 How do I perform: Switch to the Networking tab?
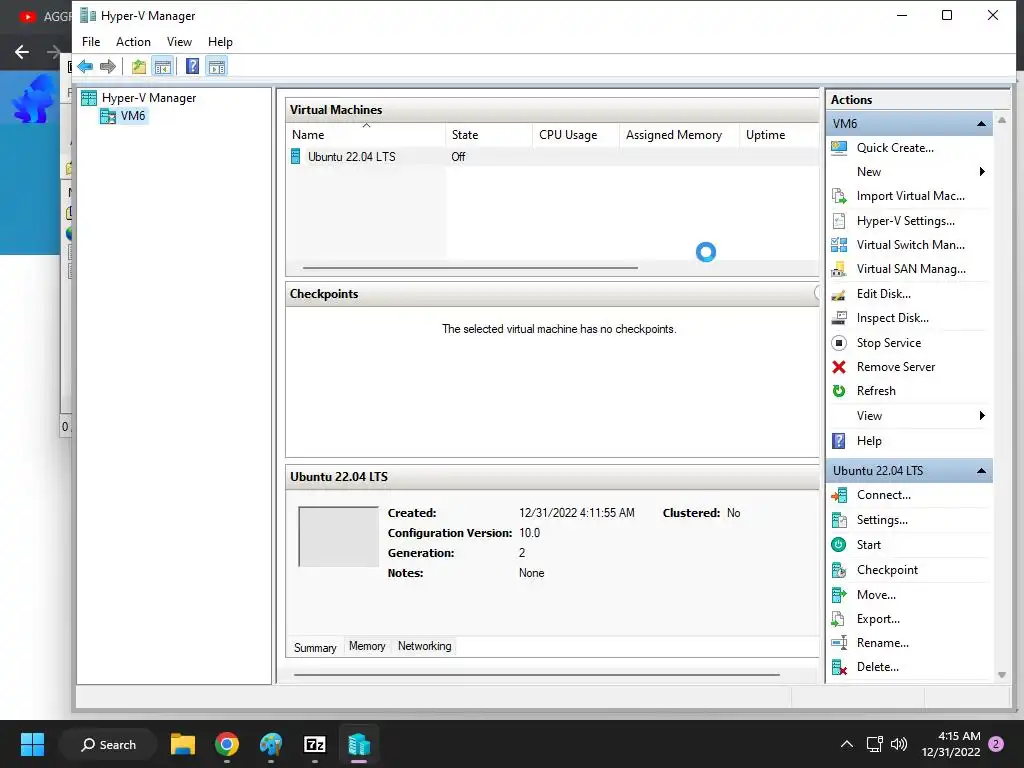[424, 646]
